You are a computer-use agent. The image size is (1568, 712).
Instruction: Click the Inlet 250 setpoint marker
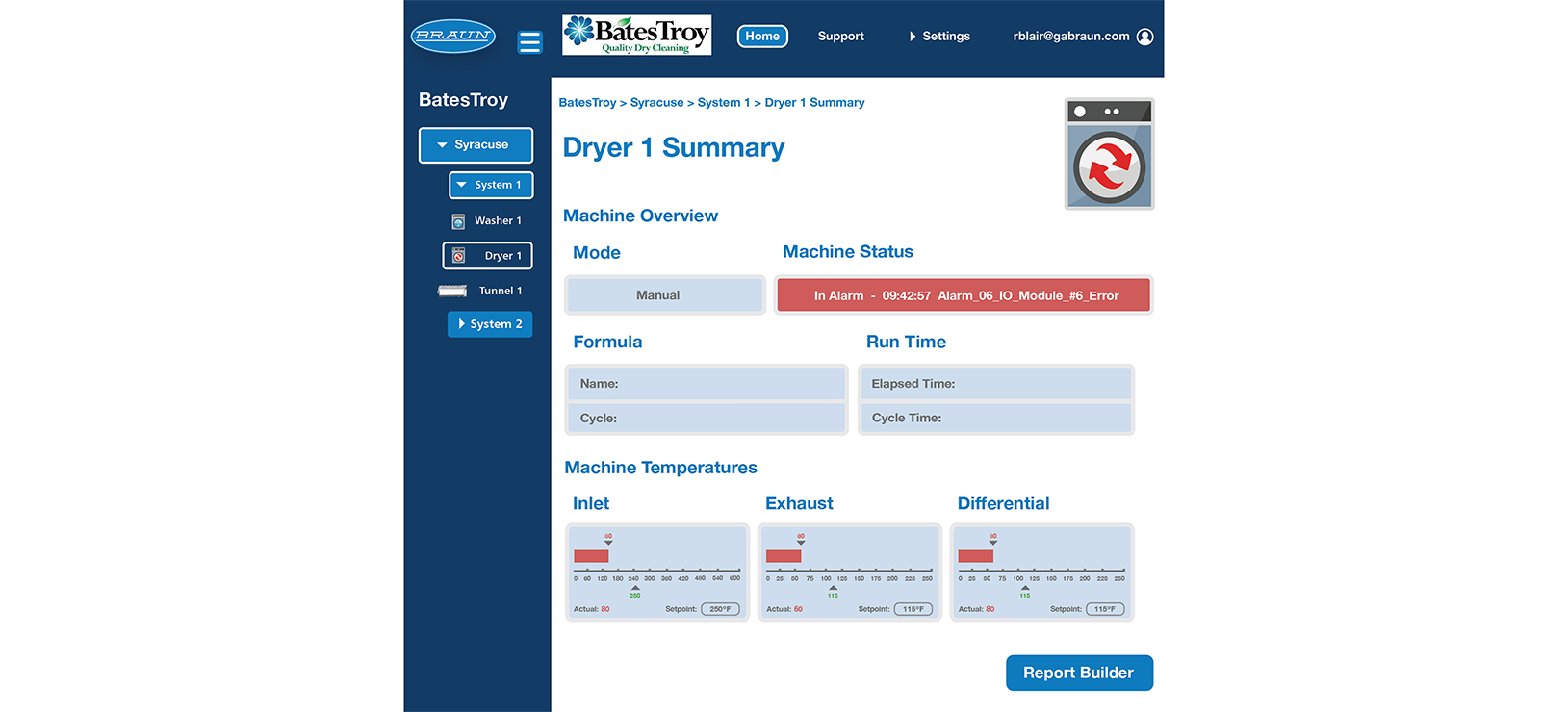[x=635, y=591]
